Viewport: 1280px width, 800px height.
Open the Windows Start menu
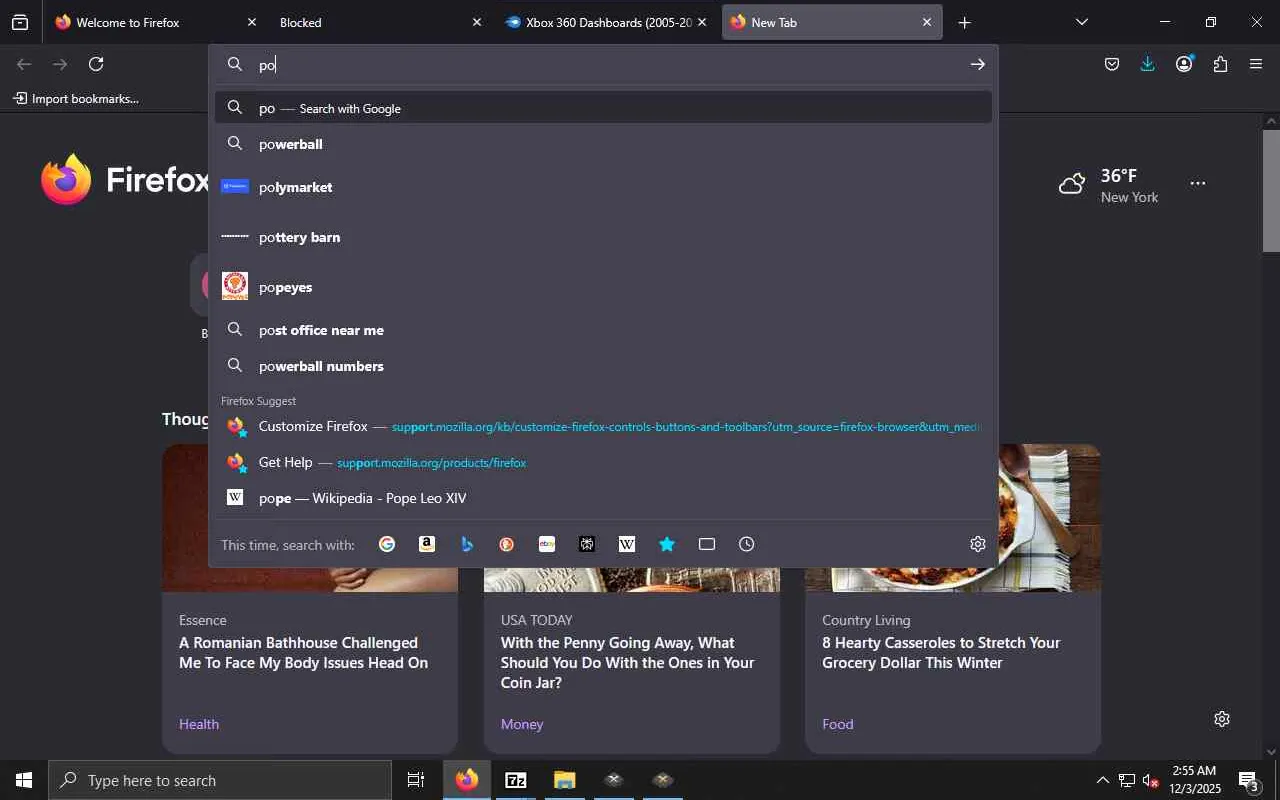coord(24,780)
